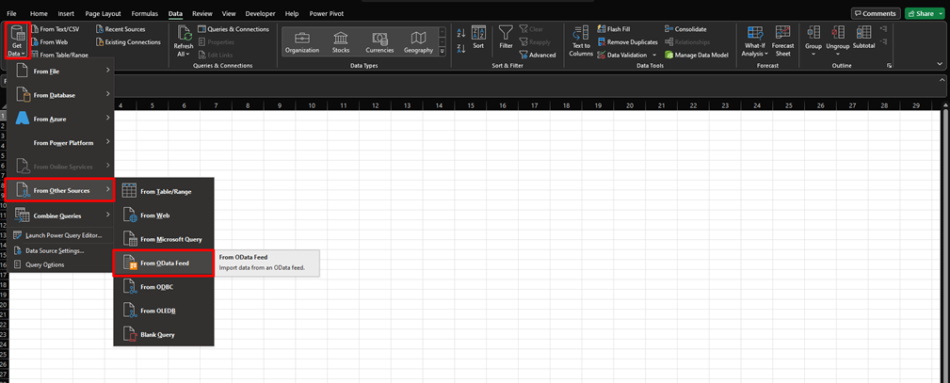Switch to the Formulas tab
Image resolution: width=950 pixels, height=383 pixels.
(144, 13)
